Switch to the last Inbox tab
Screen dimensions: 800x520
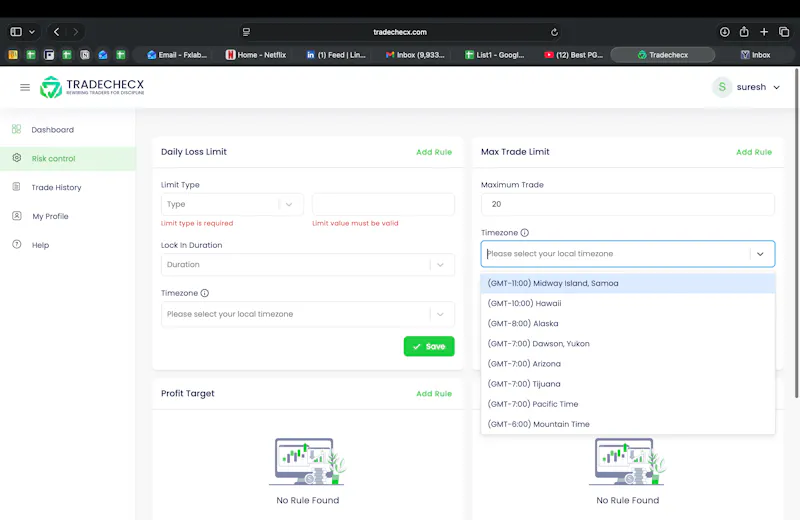pos(756,55)
